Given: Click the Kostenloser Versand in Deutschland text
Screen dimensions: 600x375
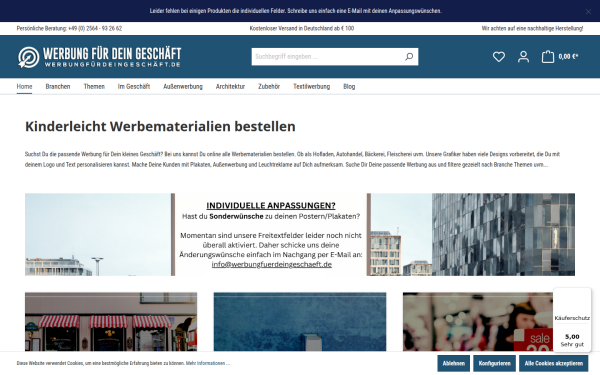Looking at the screenshot, I should [x=302, y=28].
